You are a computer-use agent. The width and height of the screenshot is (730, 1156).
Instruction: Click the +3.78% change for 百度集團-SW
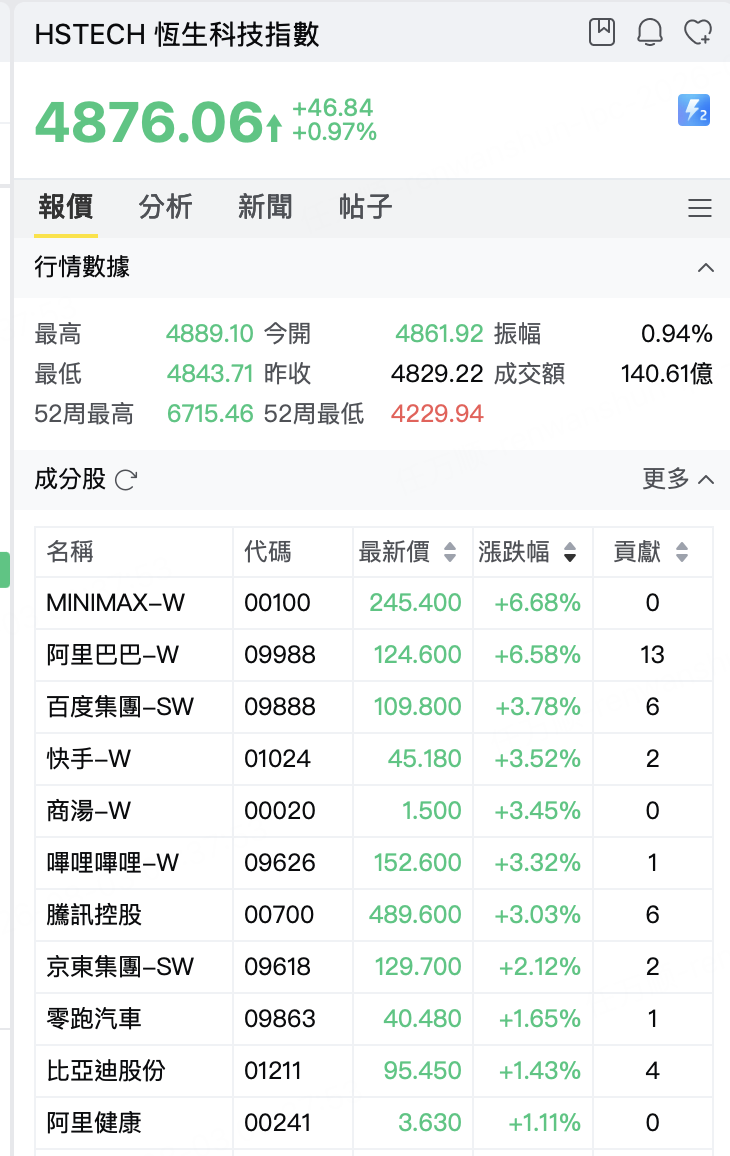[x=538, y=707]
